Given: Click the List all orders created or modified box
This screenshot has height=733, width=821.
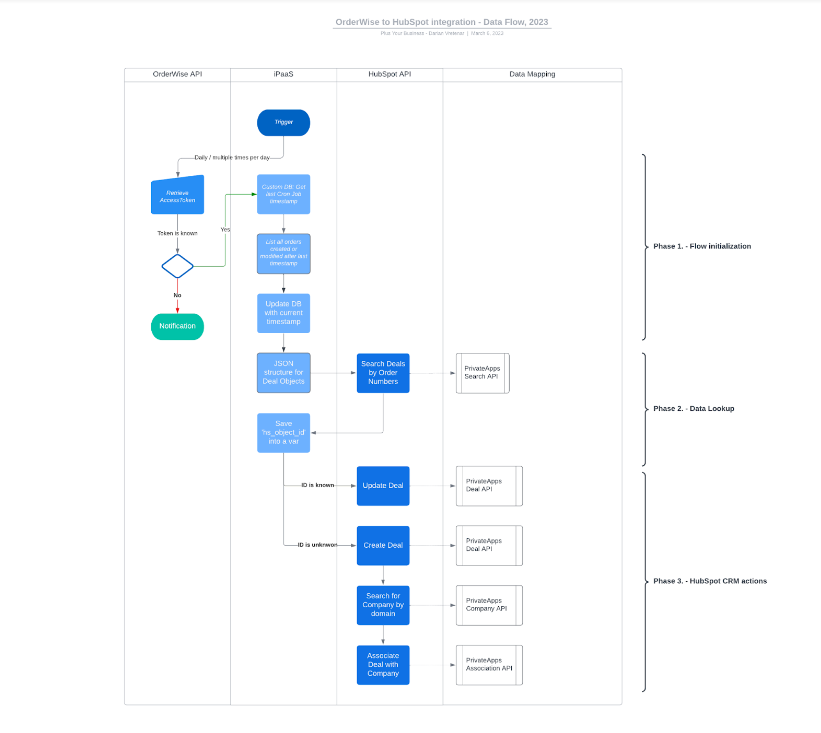Looking at the screenshot, I should pos(283,253).
